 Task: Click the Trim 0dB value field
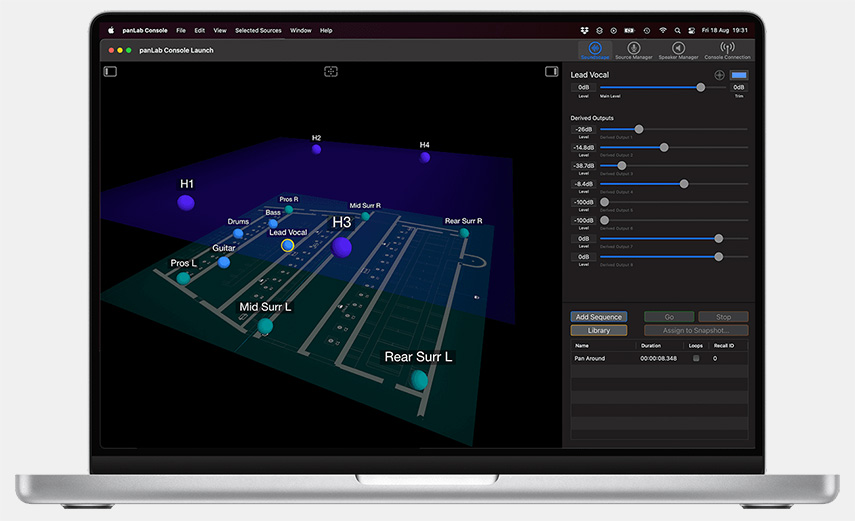tap(739, 87)
